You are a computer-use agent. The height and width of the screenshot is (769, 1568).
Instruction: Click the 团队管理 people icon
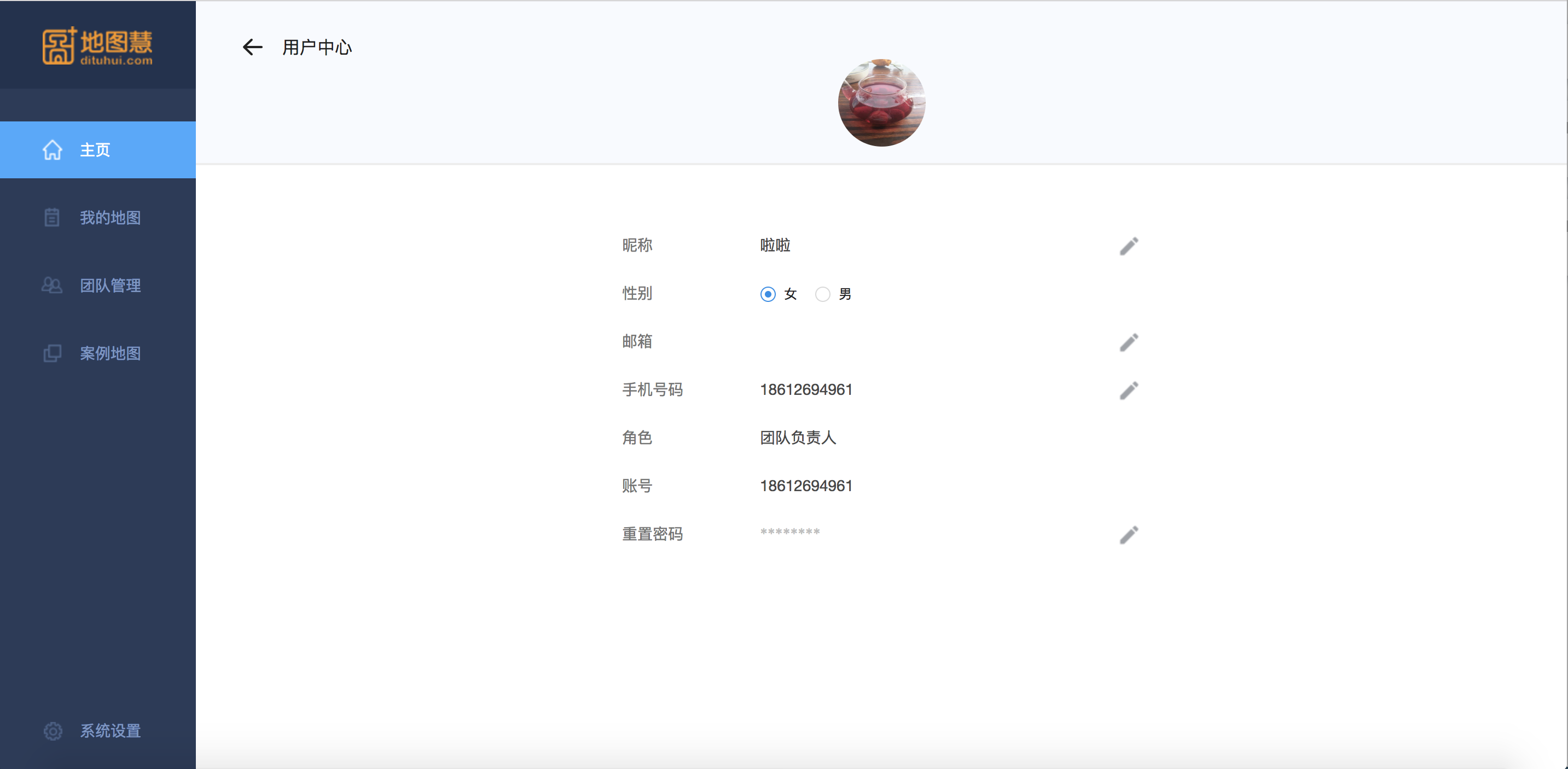53,286
